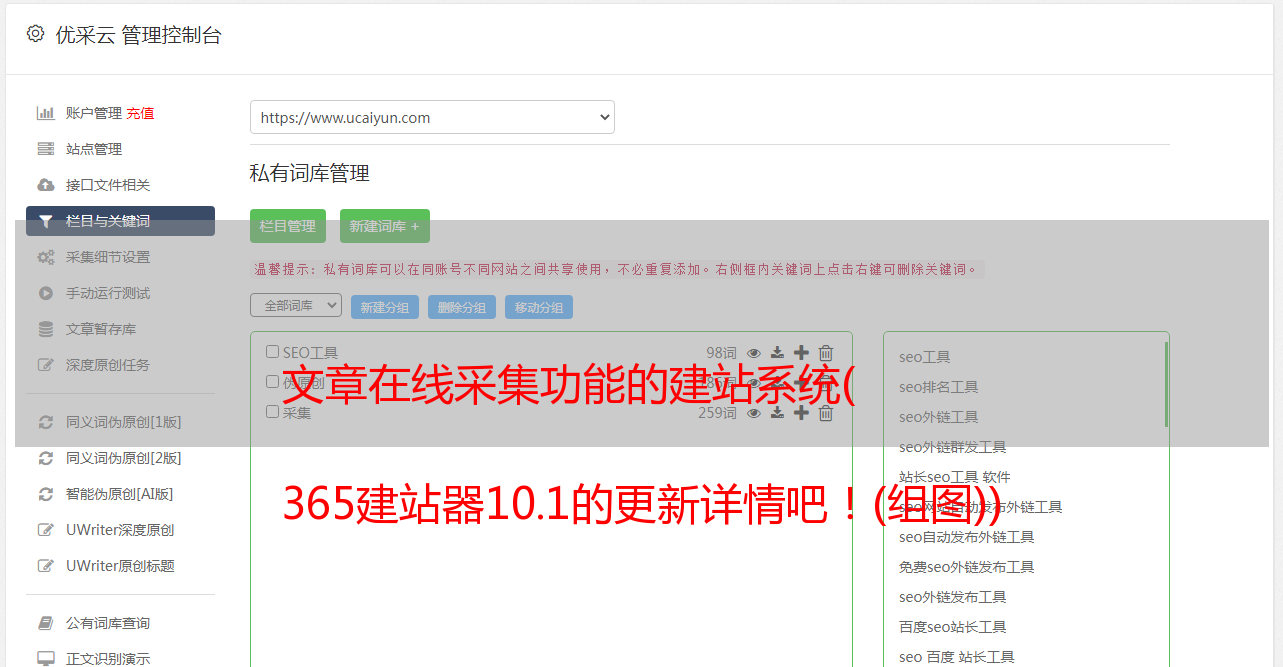
Task: Click the edit icon for 深度原创任务
Action: click(45, 365)
